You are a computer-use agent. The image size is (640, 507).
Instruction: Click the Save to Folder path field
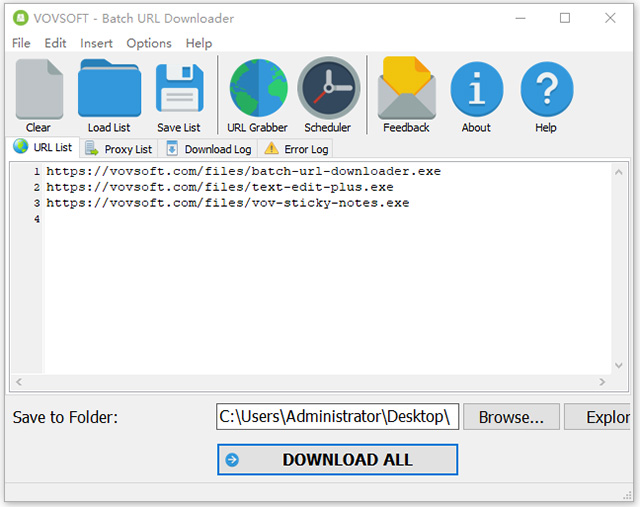point(338,417)
